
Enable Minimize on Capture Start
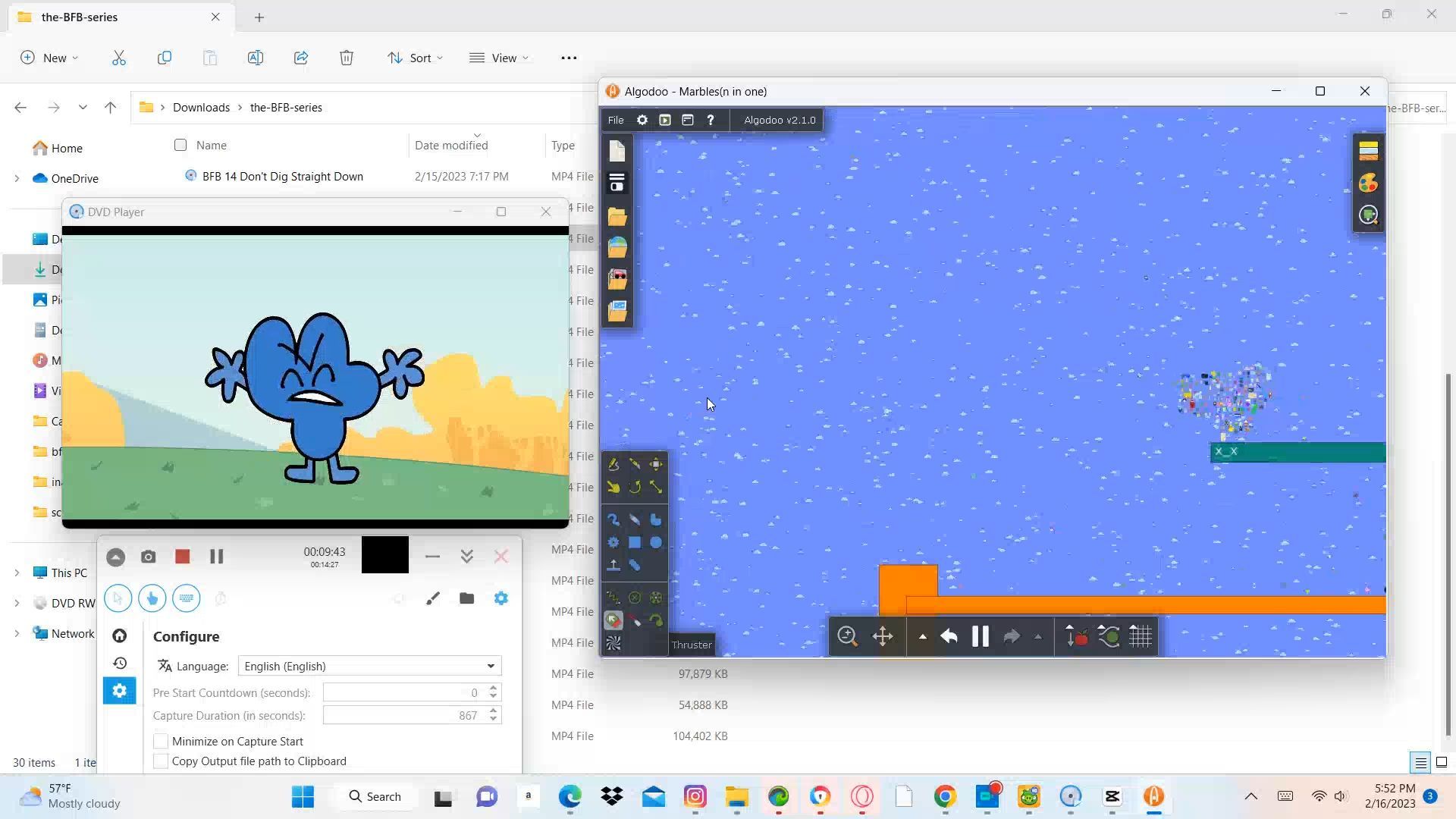click(161, 741)
